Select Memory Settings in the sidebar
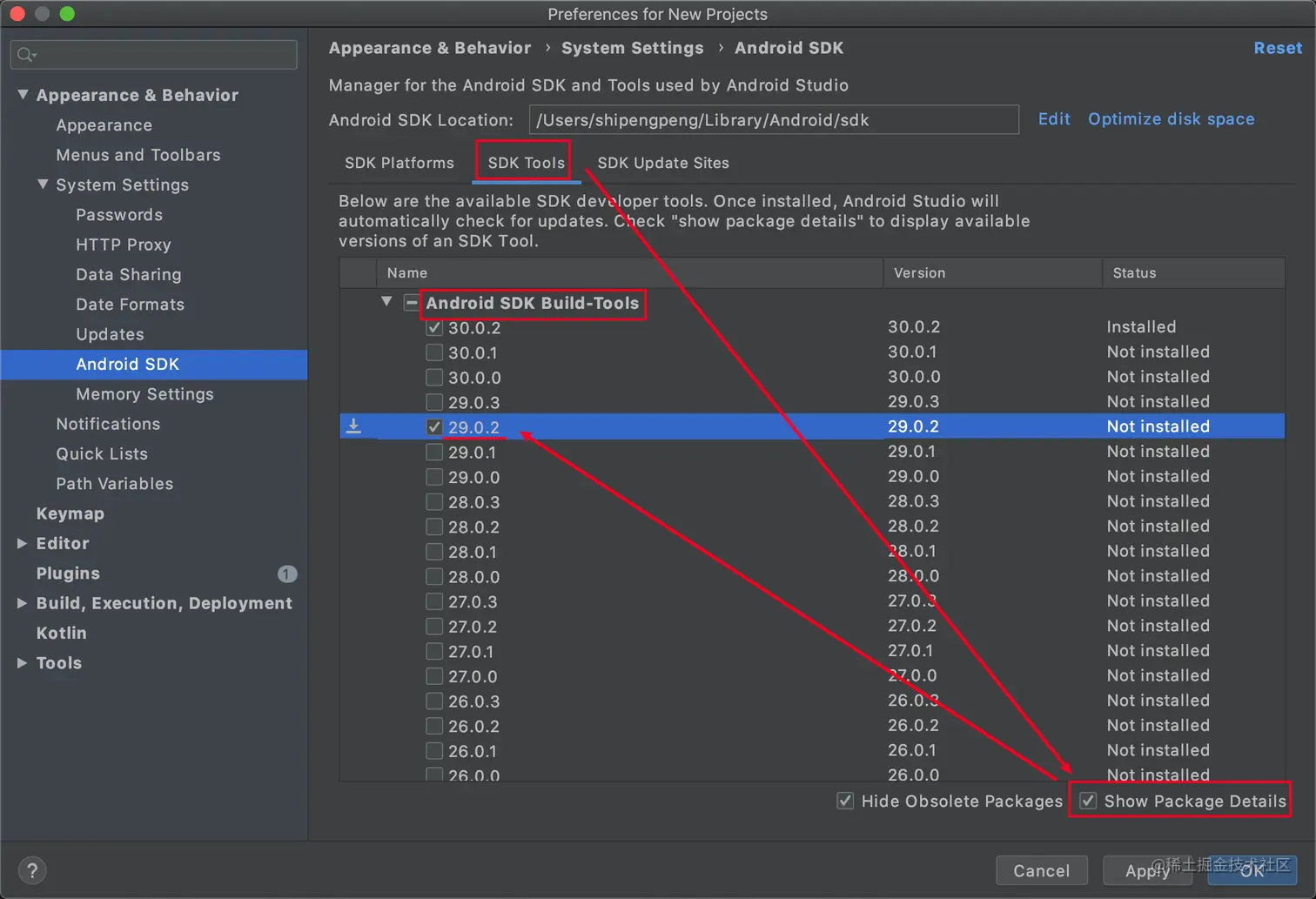1316x899 pixels. pos(144,394)
